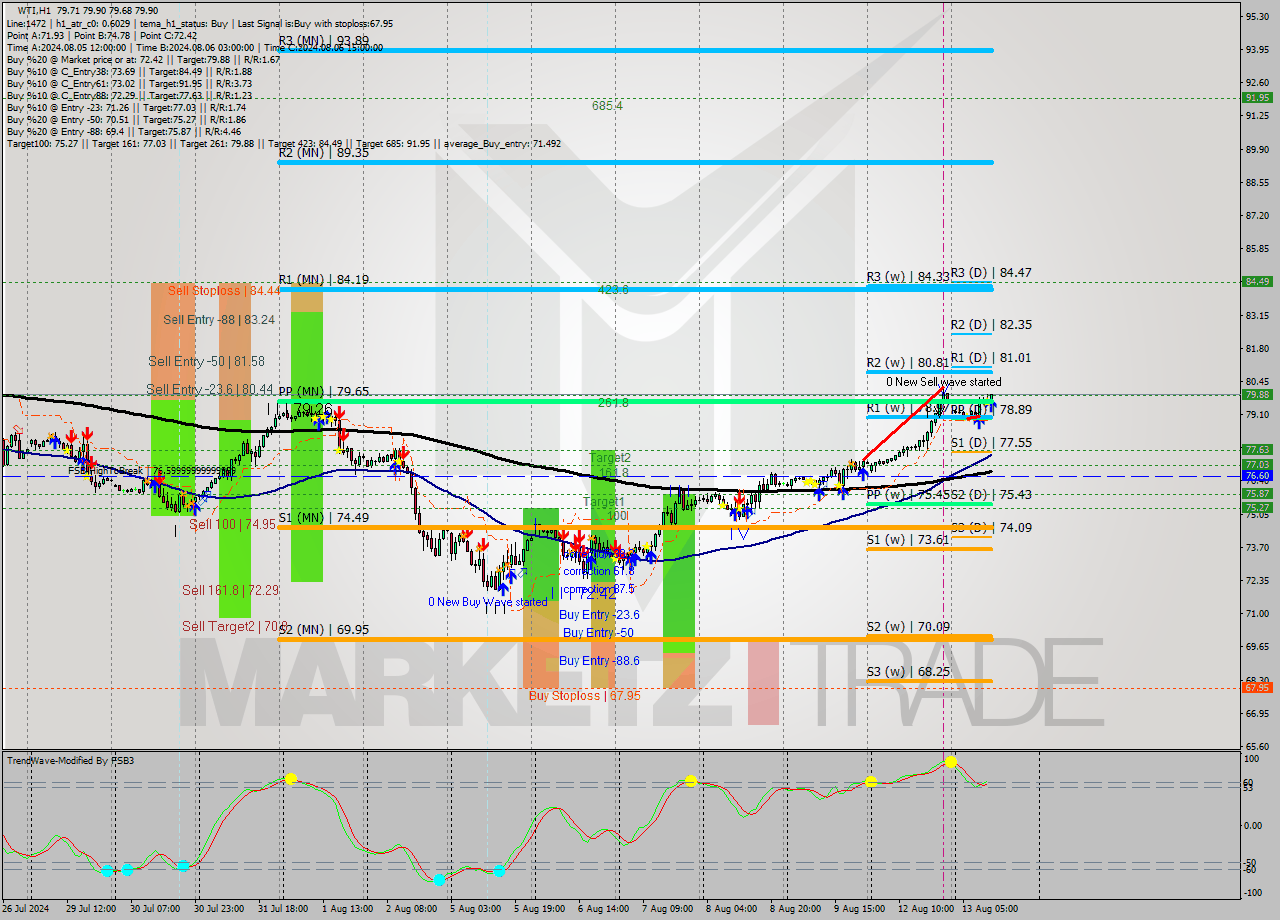Select the R2 (MN) | 89.35 label
Image resolution: width=1280 pixels, height=920 pixels.
323,153
